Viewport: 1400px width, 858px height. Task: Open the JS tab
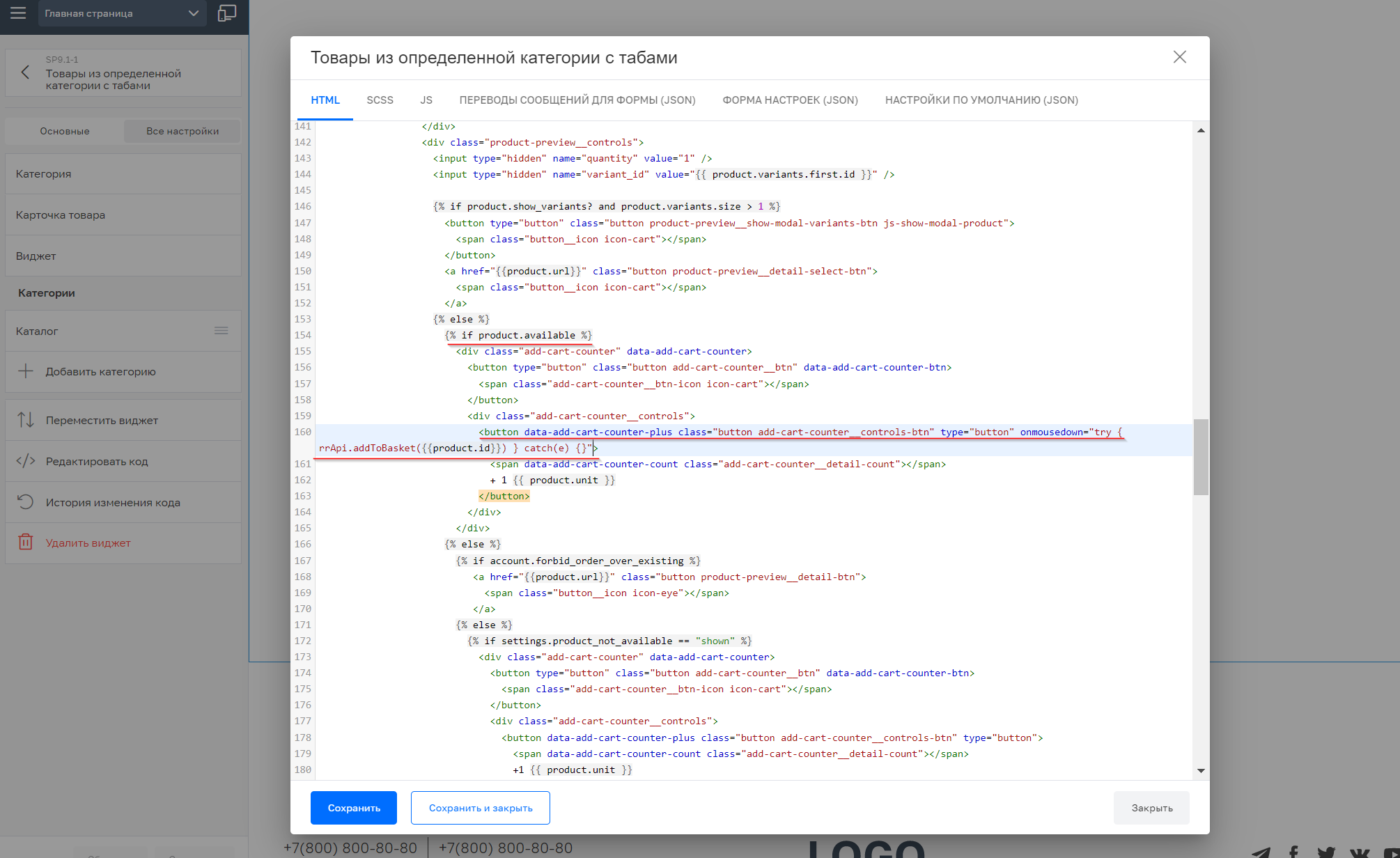point(426,100)
